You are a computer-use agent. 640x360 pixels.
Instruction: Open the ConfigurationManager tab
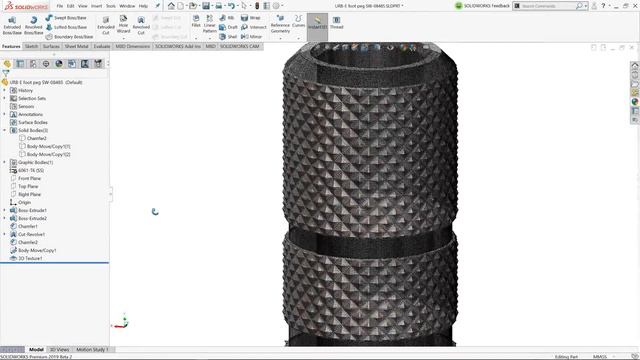tap(33, 64)
